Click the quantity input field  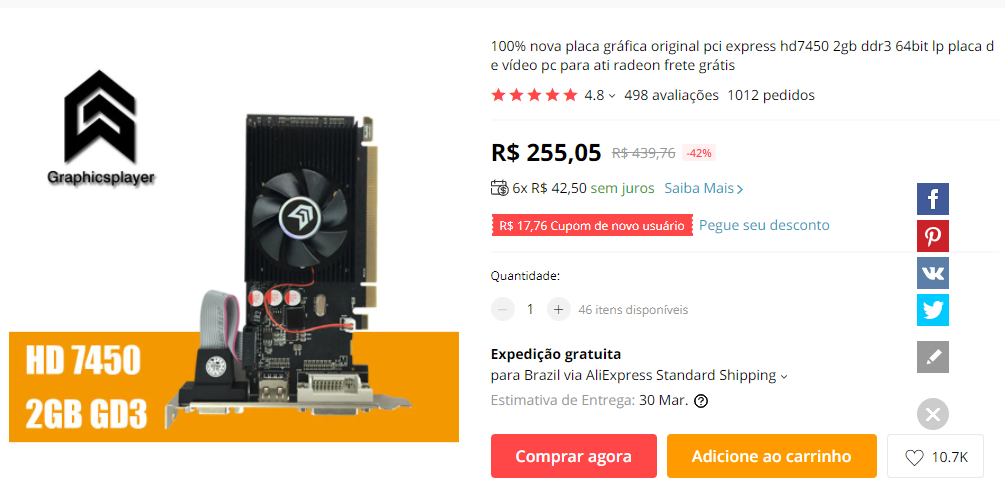click(x=530, y=310)
